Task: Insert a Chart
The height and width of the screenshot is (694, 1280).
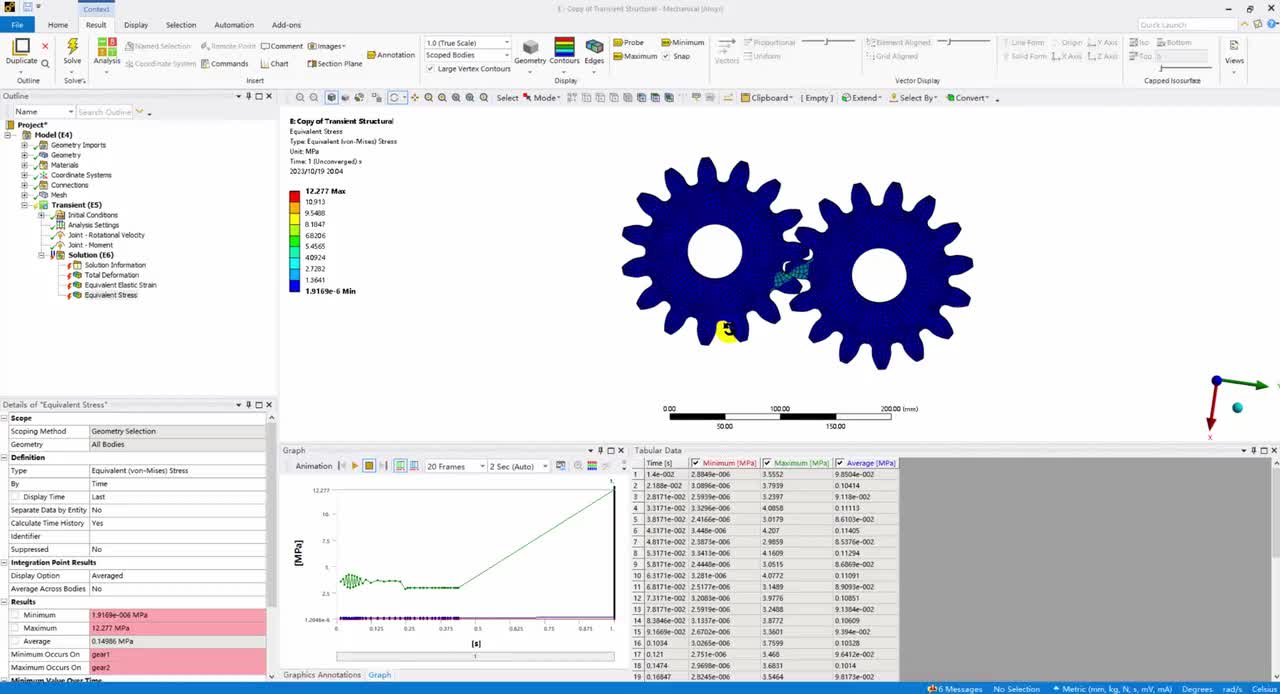Action: [x=273, y=63]
